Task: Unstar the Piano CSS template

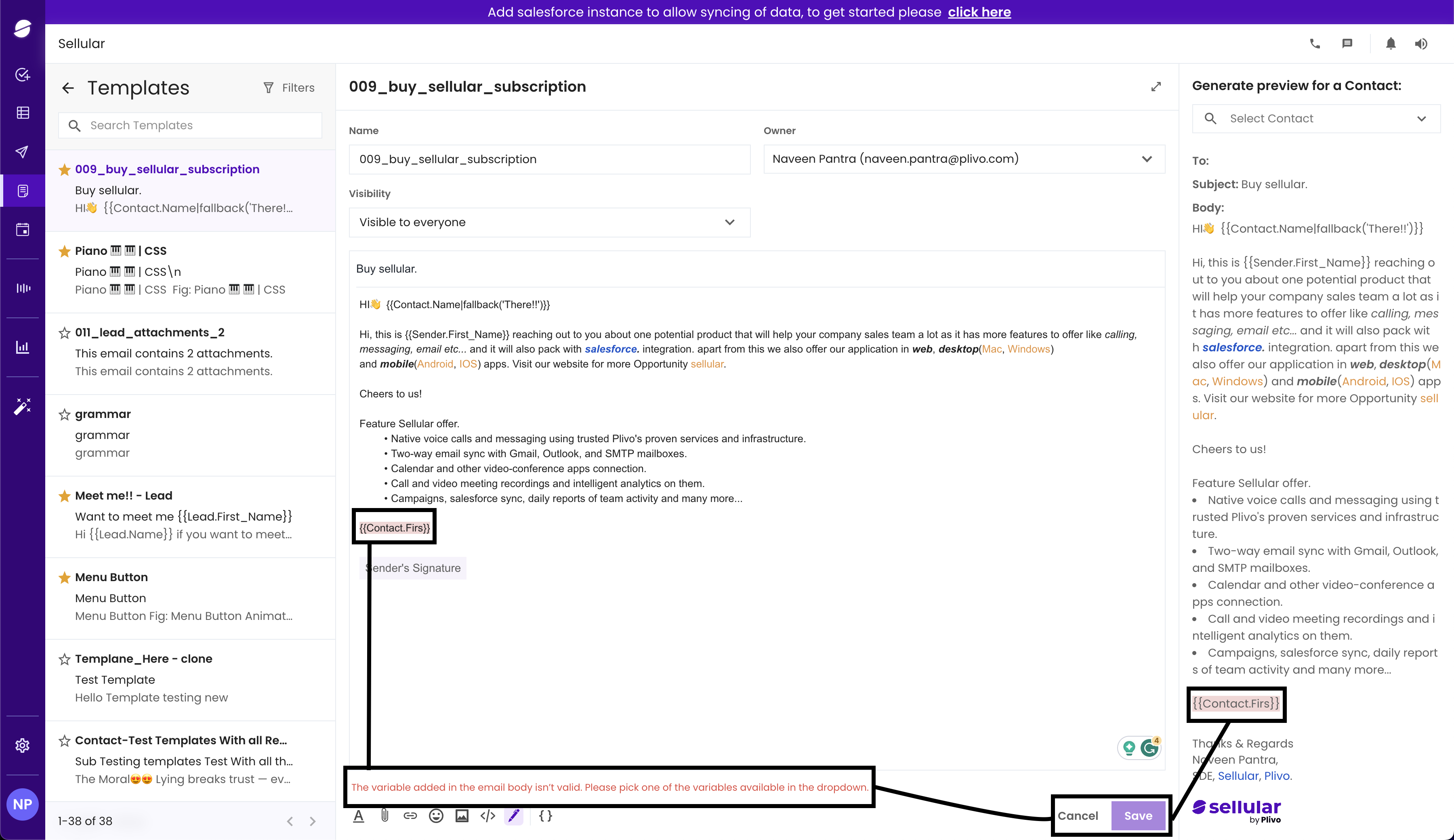Action: click(65, 251)
